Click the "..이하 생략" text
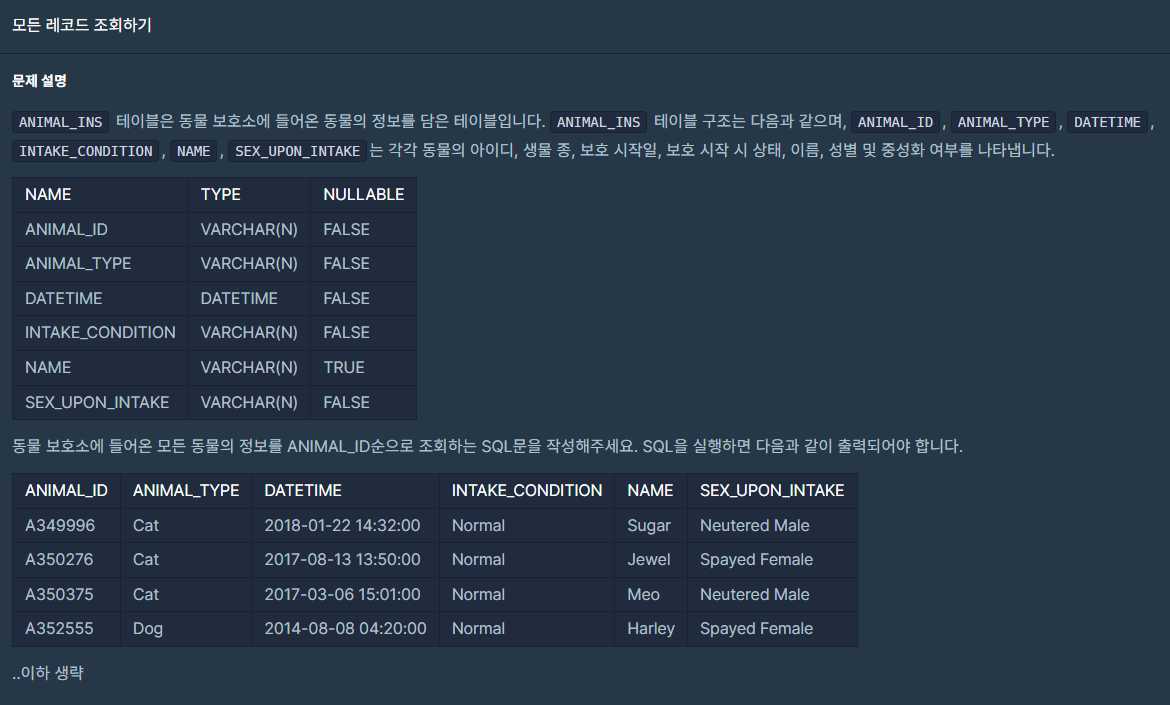This screenshot has height=705, width=1170. [48, 673]
